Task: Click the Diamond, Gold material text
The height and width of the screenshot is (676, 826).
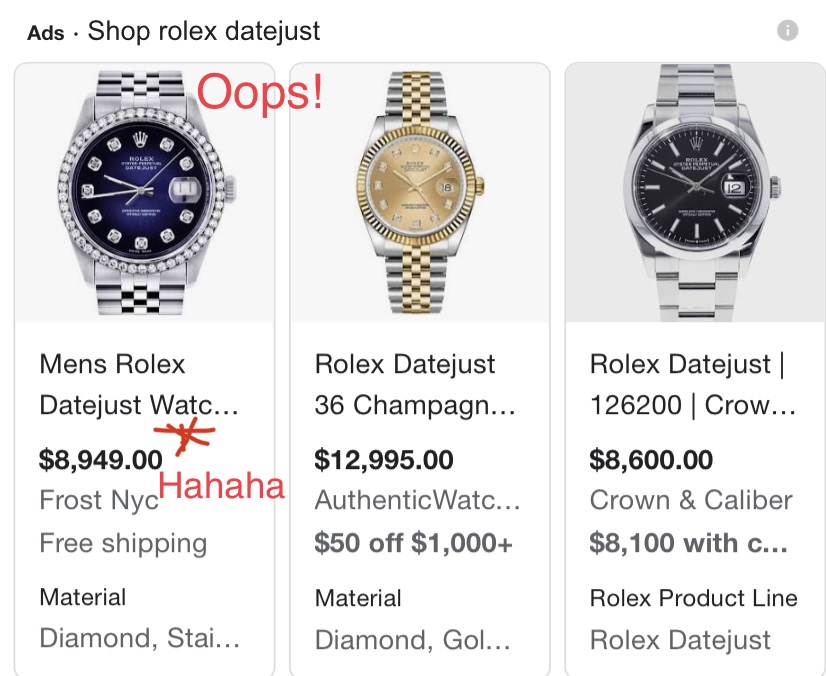Action: click(x=412, y=640)
